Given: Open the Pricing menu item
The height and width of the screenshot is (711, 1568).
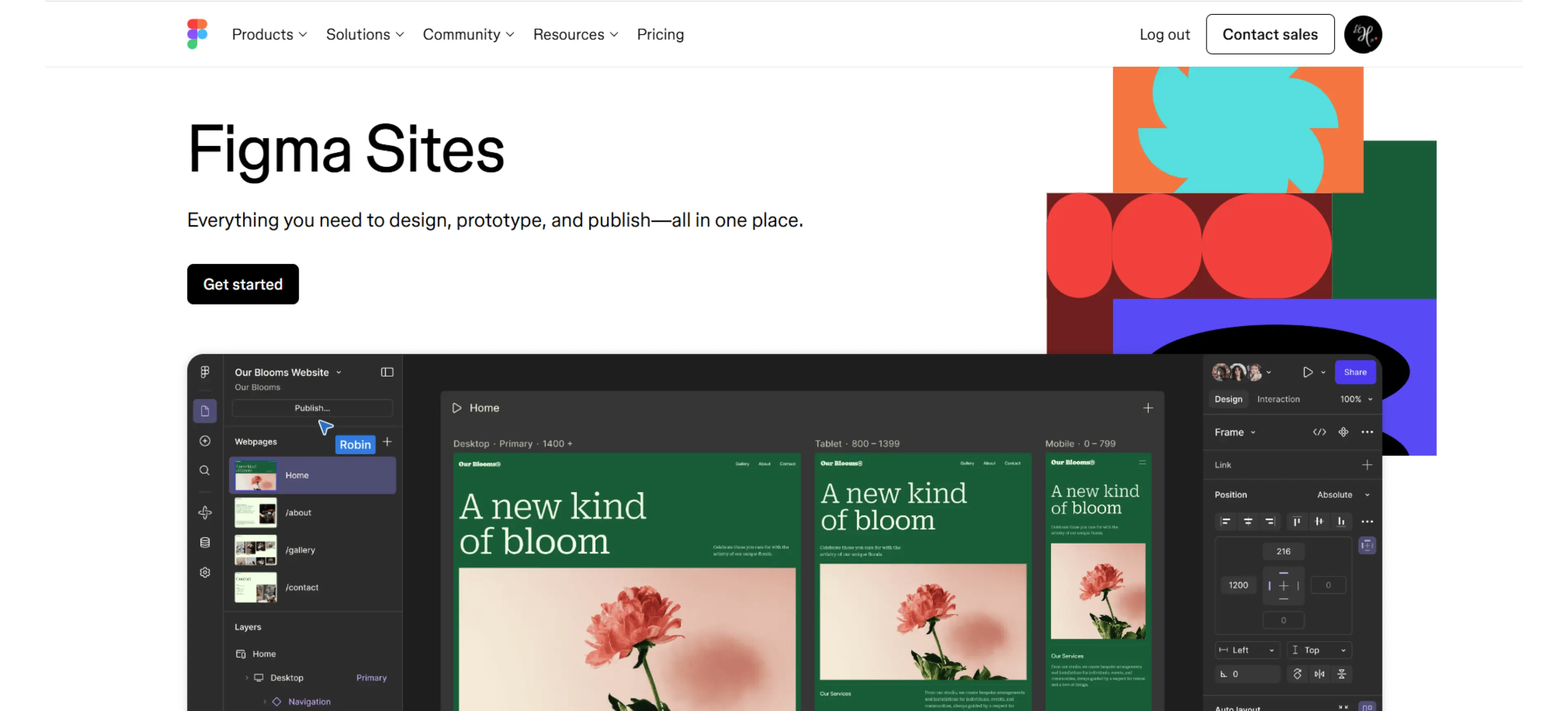Looking at the screenshot, I should tap(661, 34).
